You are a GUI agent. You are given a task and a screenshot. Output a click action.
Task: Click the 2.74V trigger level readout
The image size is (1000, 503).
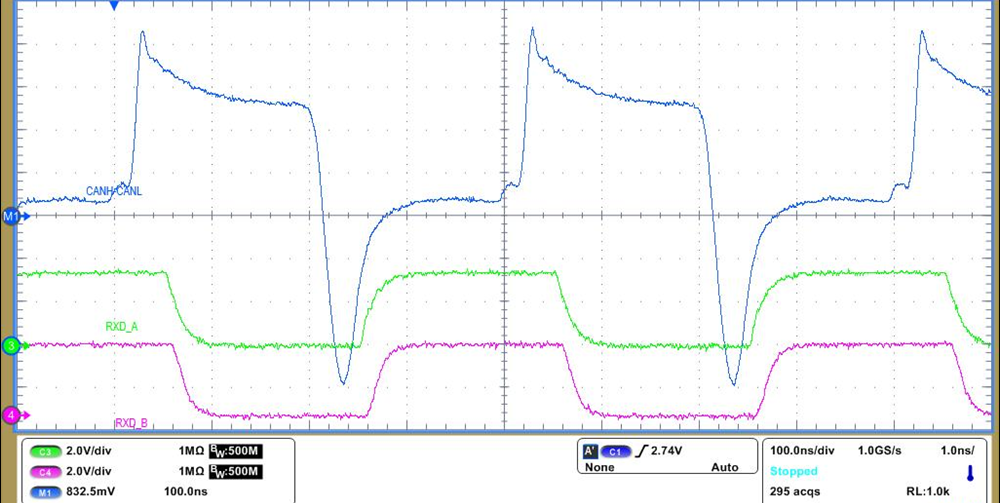point(667,451)
